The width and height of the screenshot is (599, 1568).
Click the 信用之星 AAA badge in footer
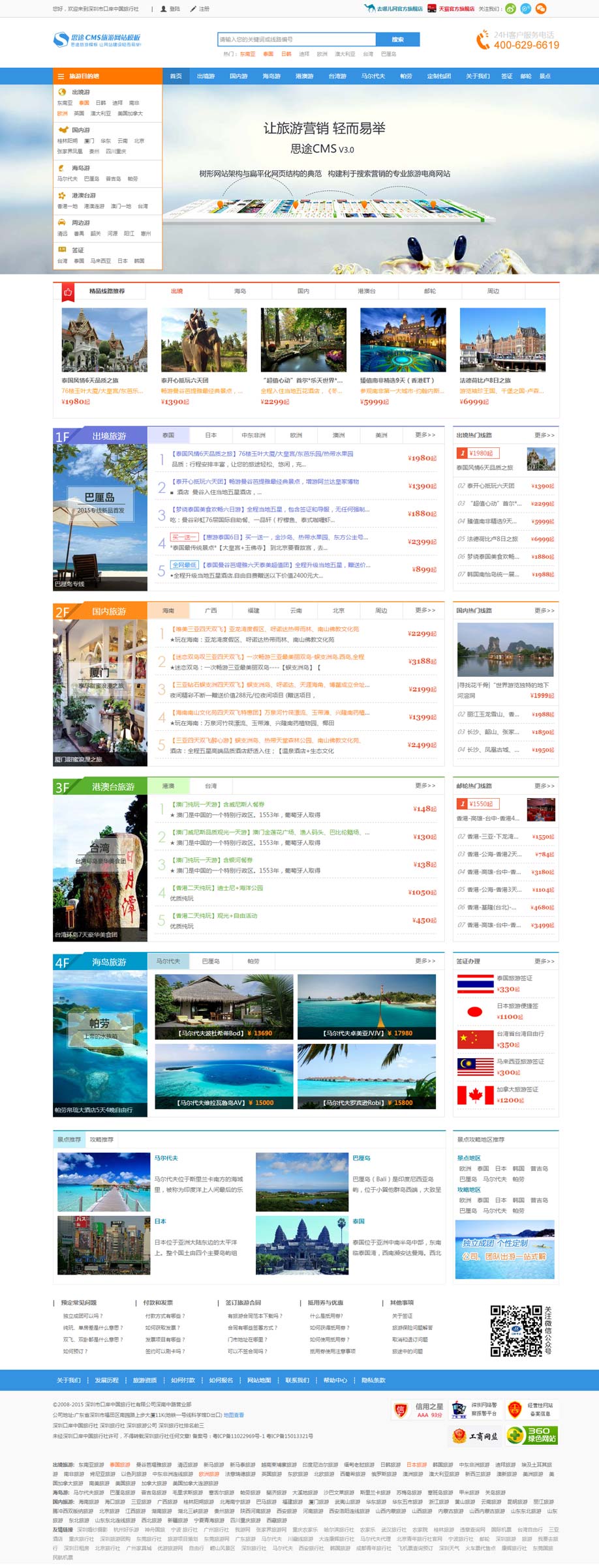(419, 1410)
